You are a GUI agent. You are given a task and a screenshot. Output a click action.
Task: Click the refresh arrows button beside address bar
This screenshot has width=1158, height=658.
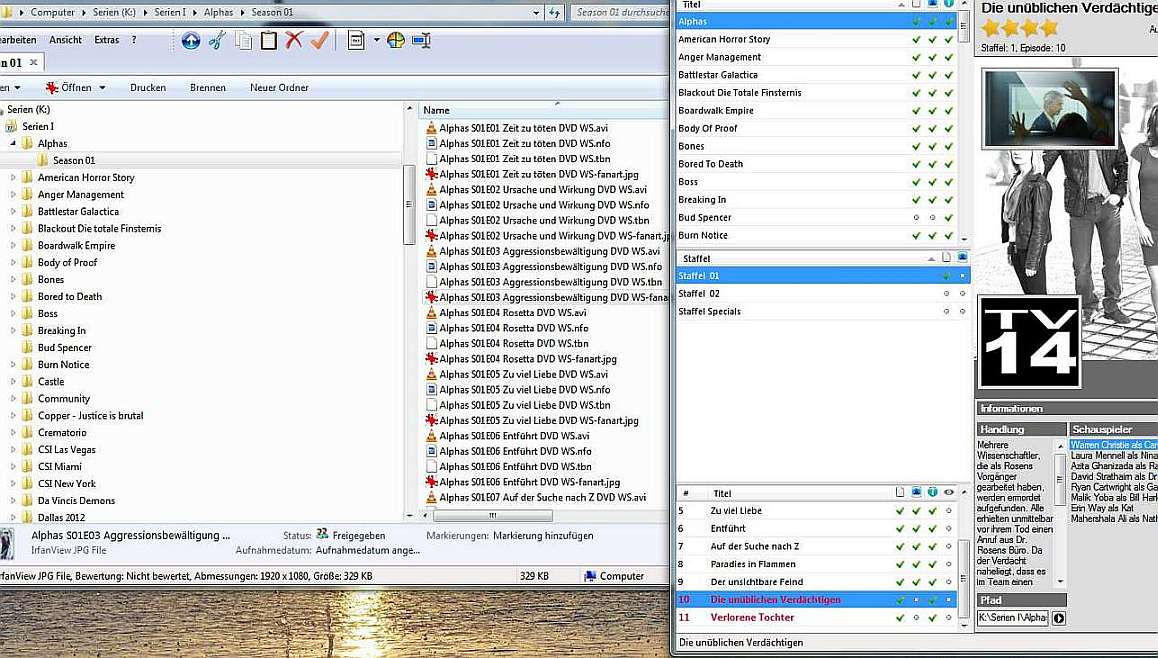(x=555, y=13)
